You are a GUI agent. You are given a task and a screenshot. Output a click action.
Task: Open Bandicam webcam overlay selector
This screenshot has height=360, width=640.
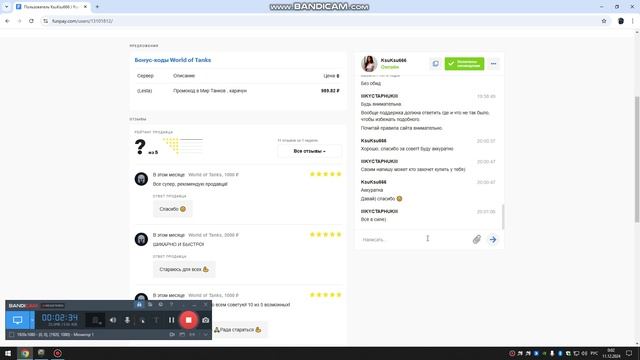96,320
